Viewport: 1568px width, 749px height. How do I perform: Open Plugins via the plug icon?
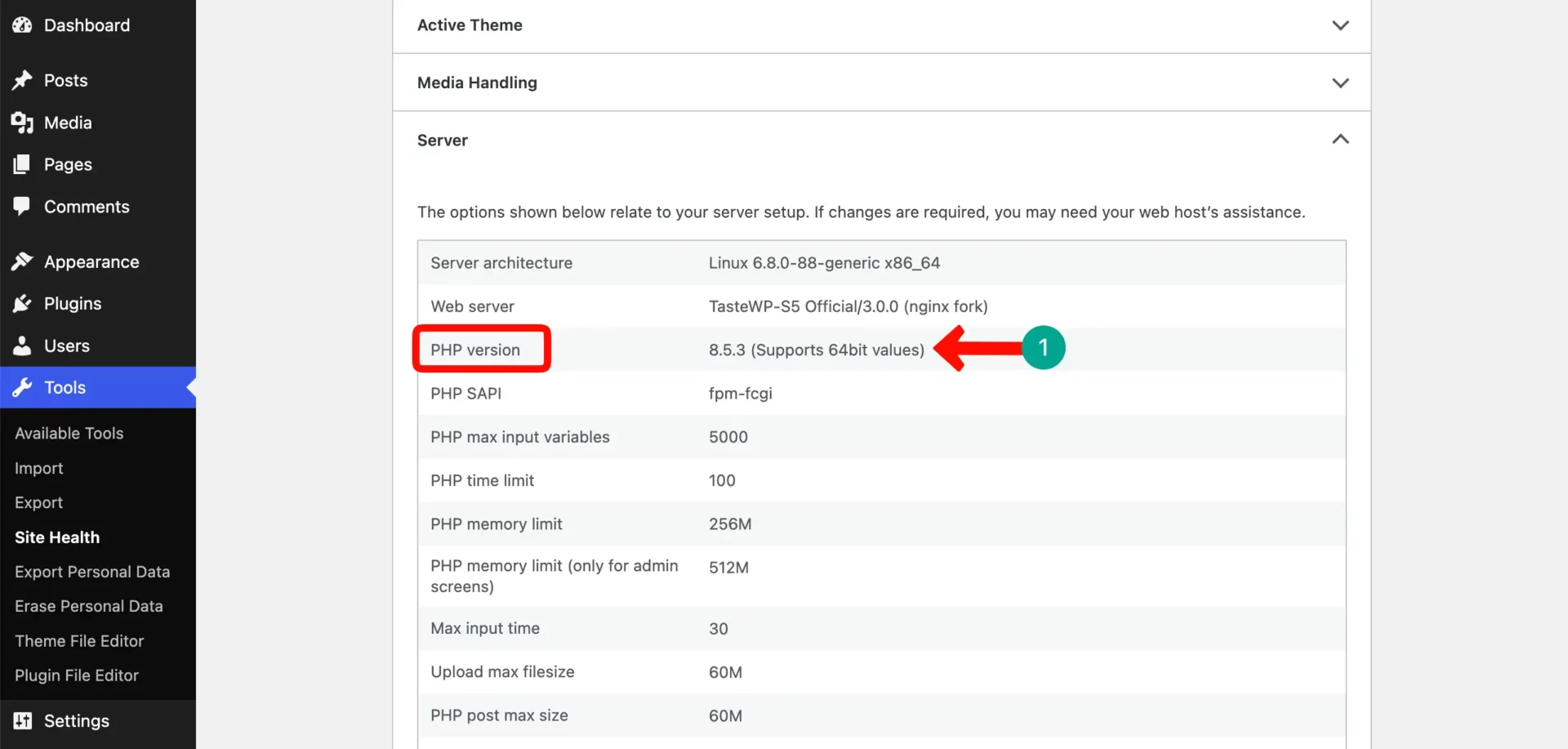(x=22, y=303)
